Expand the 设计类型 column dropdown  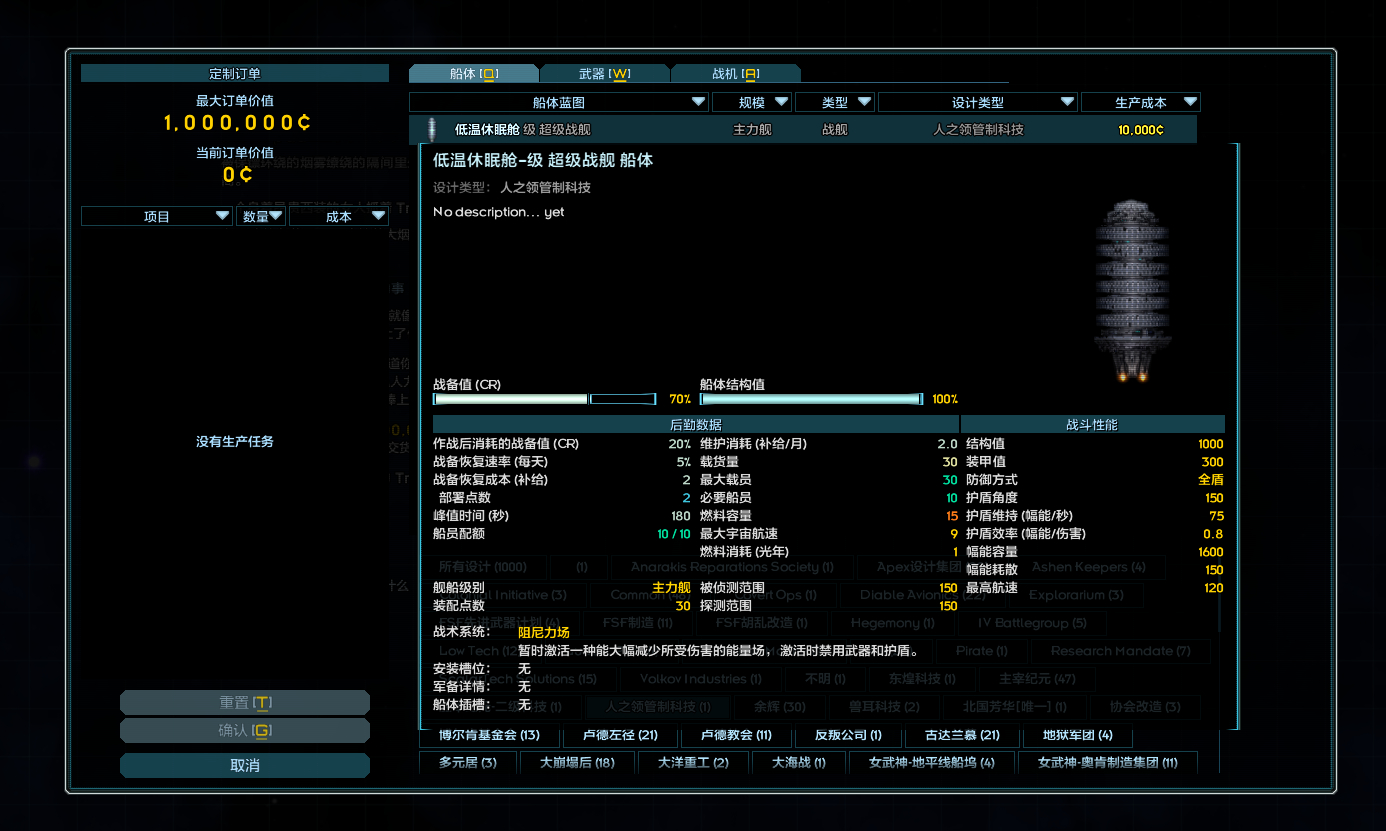click(x=977, y=102)
